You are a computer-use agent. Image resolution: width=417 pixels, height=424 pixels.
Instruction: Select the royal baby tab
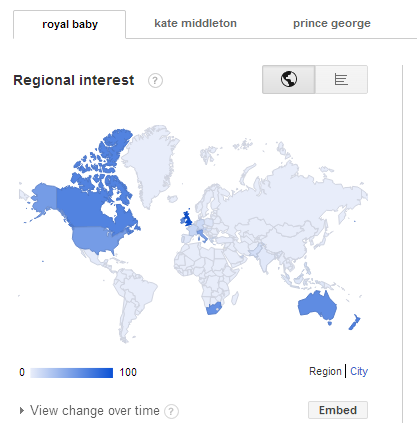click(x=70, y=24)
